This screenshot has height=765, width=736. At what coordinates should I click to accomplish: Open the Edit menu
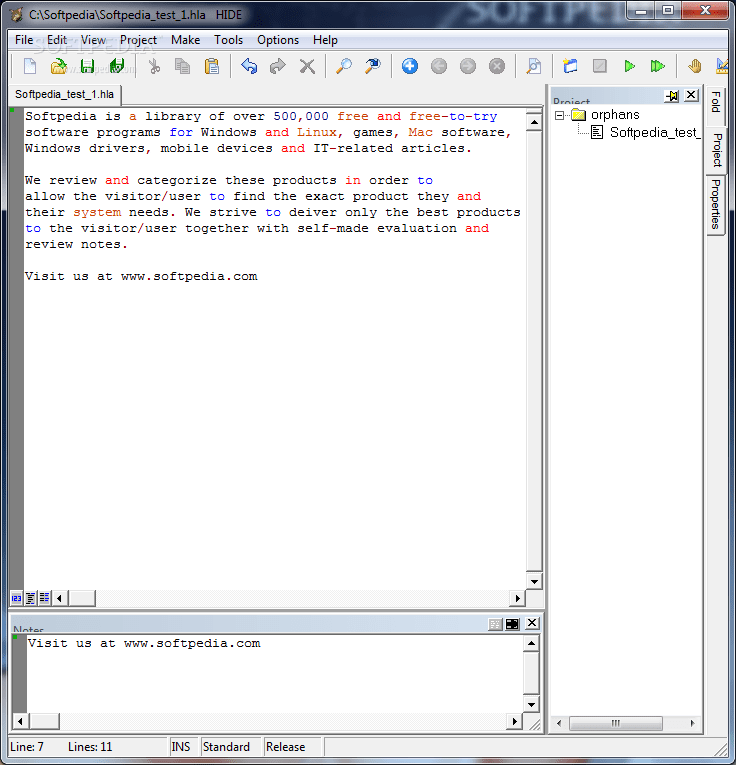tap(57, 40)
